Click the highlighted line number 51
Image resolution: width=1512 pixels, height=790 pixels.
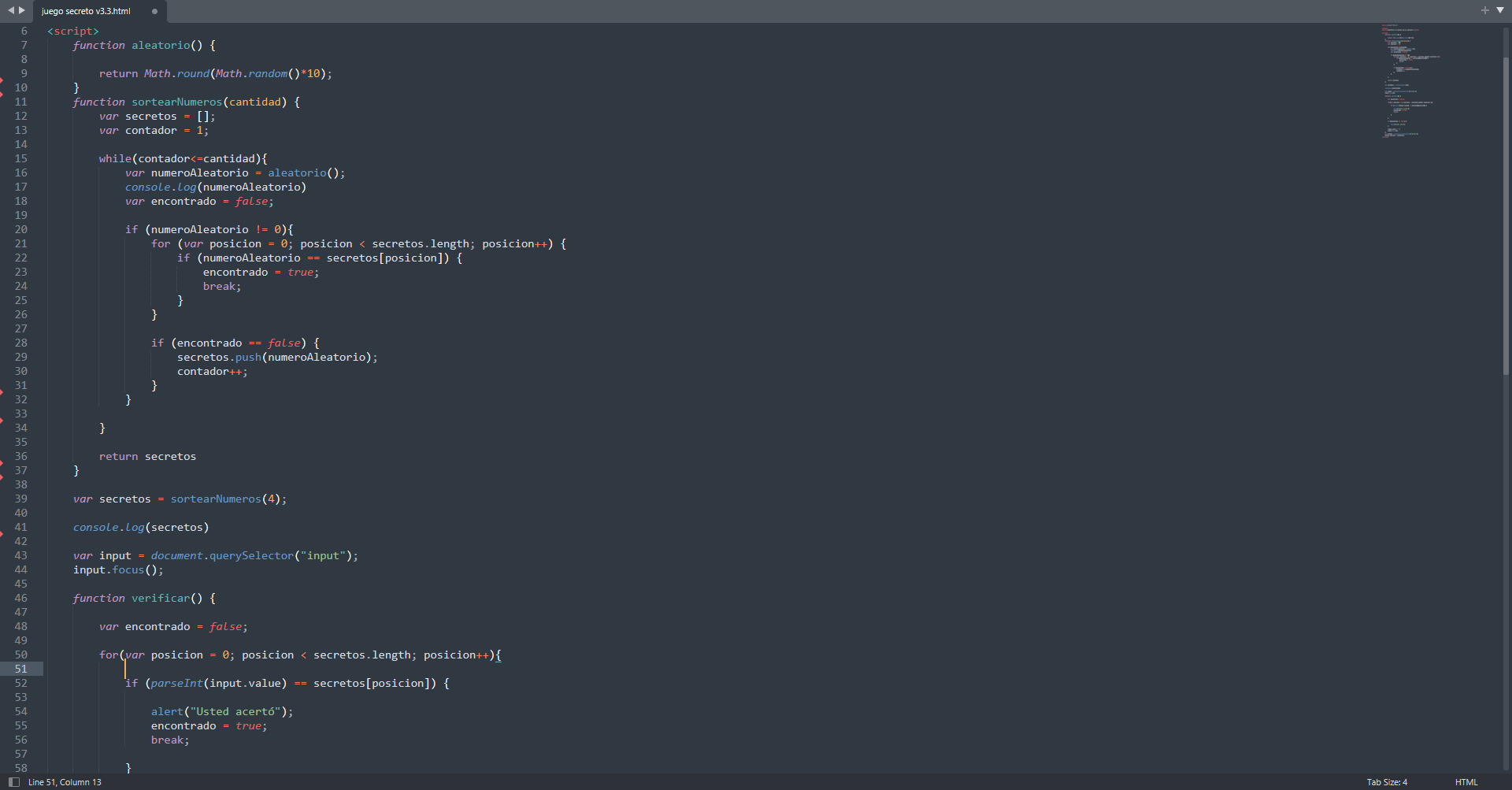(20, 669)
